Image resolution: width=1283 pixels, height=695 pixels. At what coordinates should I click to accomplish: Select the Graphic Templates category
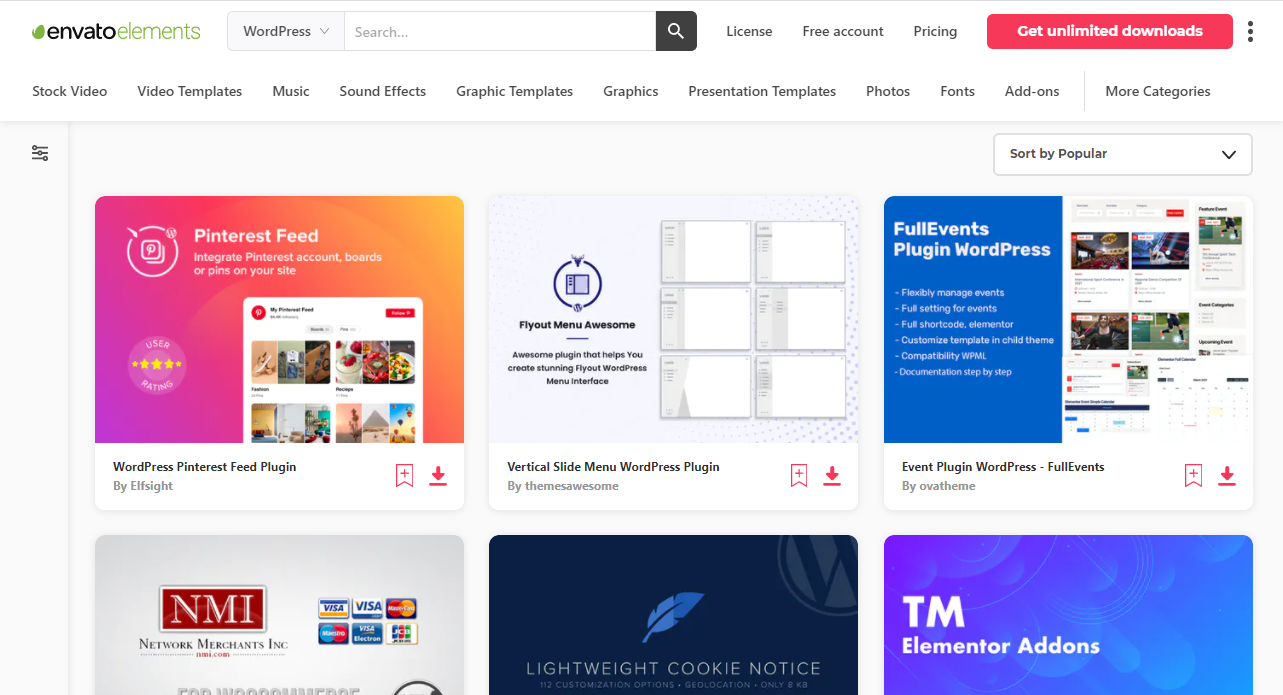pos(515,91)
